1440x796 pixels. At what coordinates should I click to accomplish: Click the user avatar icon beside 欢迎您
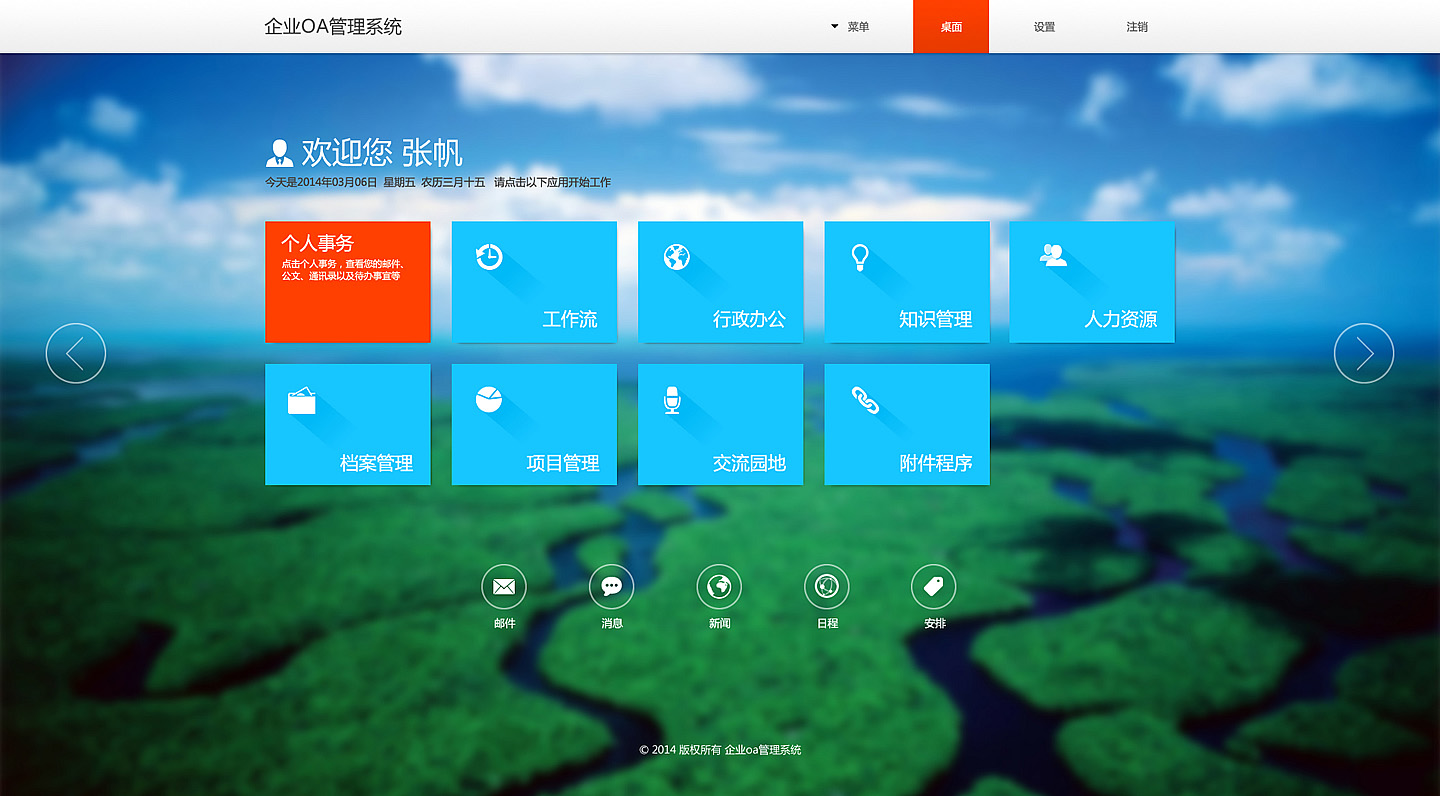click(280, 153)
